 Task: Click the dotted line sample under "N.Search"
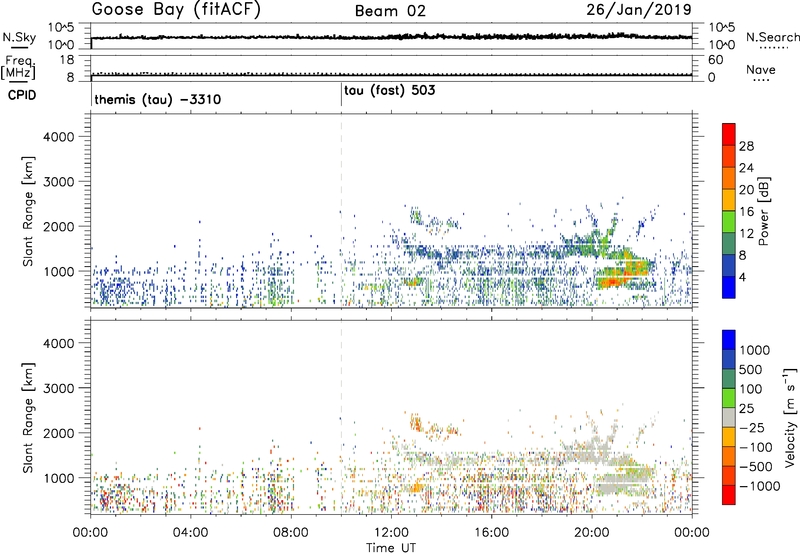(x=774, y=47)
